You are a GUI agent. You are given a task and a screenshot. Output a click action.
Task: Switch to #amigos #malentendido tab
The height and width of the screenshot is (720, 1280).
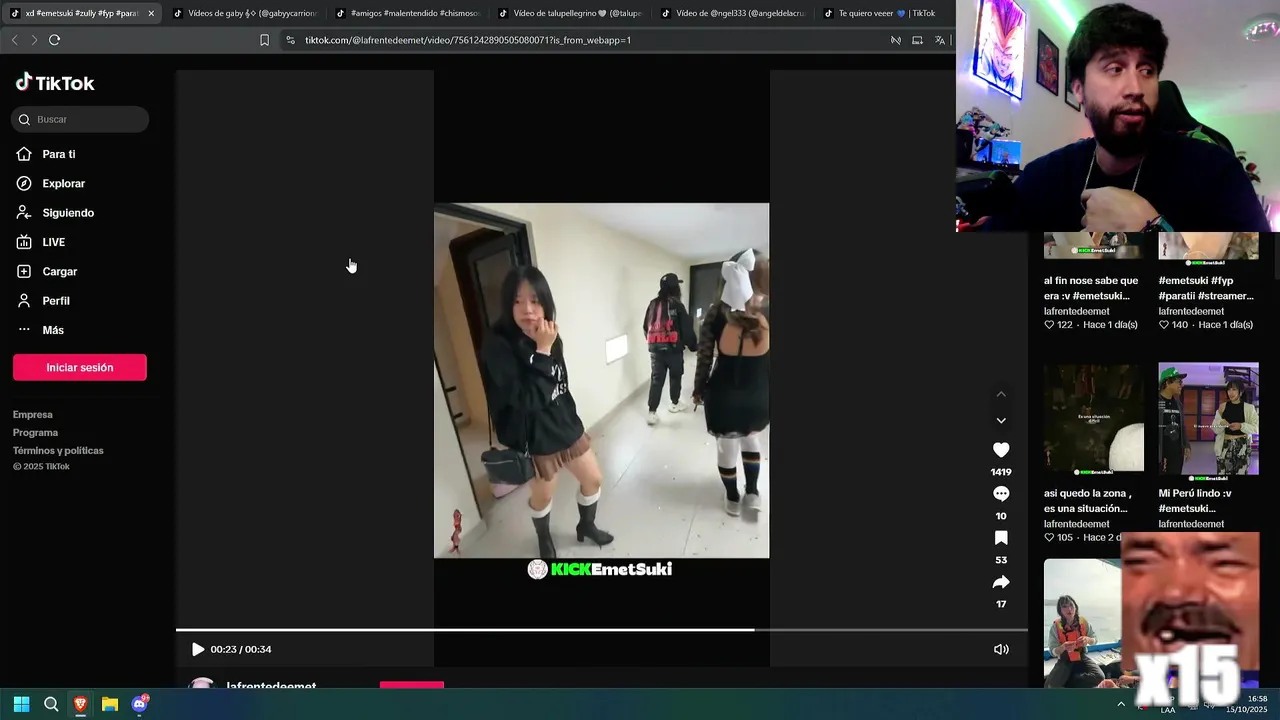tap(408, 13)
